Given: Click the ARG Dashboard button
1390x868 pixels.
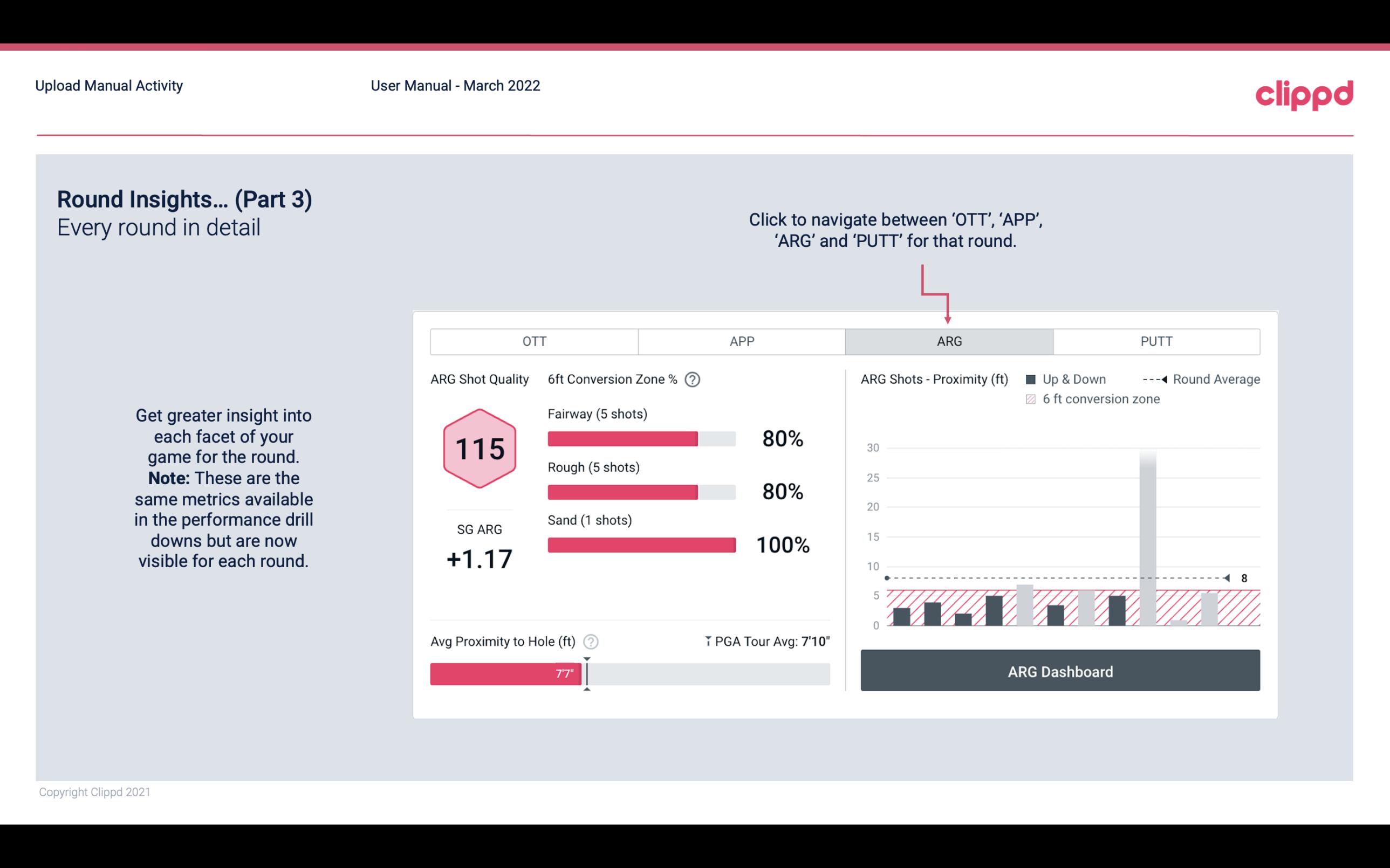Looking at the screenshot, I should (x=1060, y=671).
